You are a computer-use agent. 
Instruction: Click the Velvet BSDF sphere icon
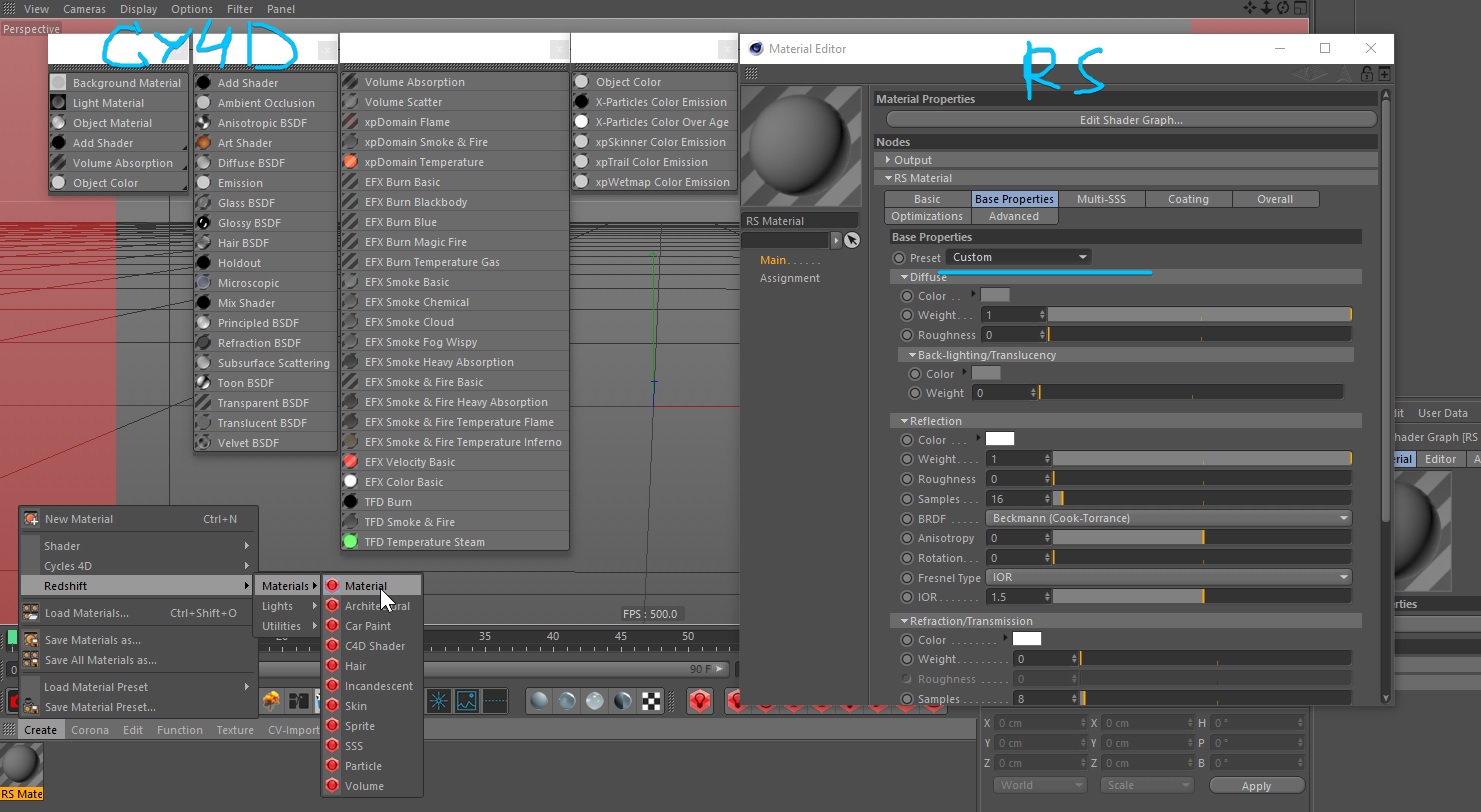(204, 443)
